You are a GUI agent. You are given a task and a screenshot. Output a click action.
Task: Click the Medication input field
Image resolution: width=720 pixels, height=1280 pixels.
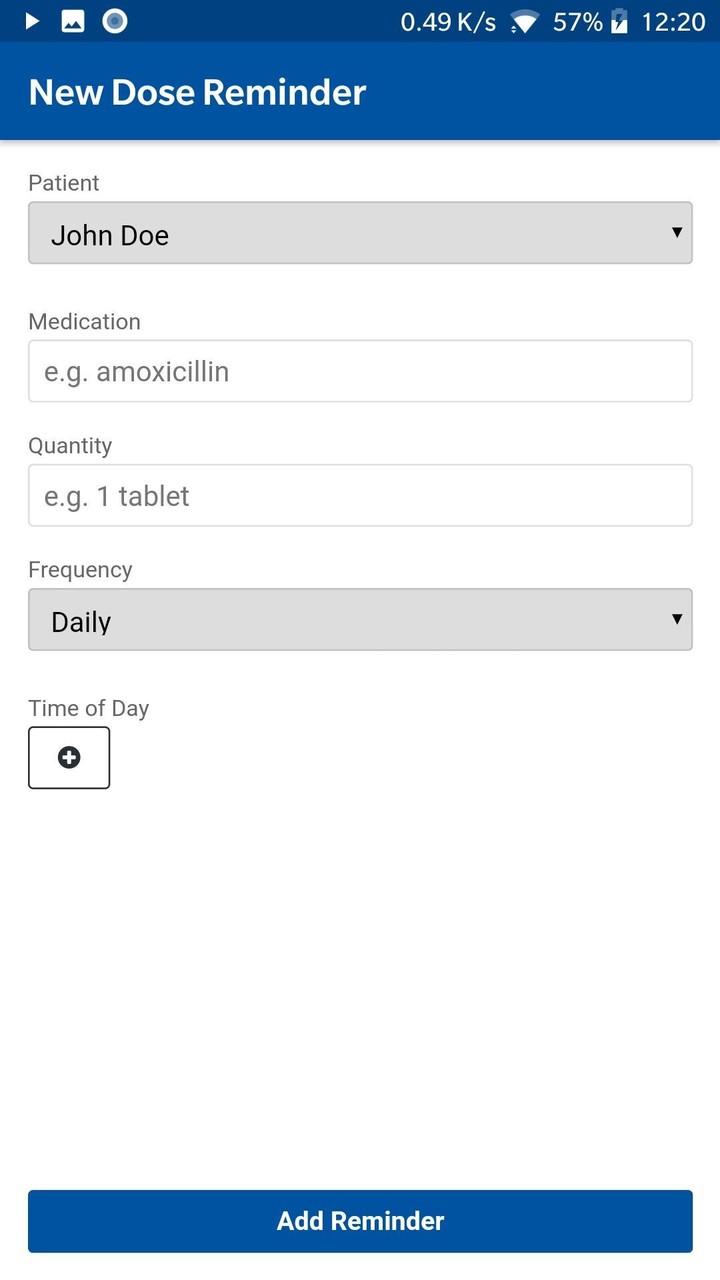360,370
